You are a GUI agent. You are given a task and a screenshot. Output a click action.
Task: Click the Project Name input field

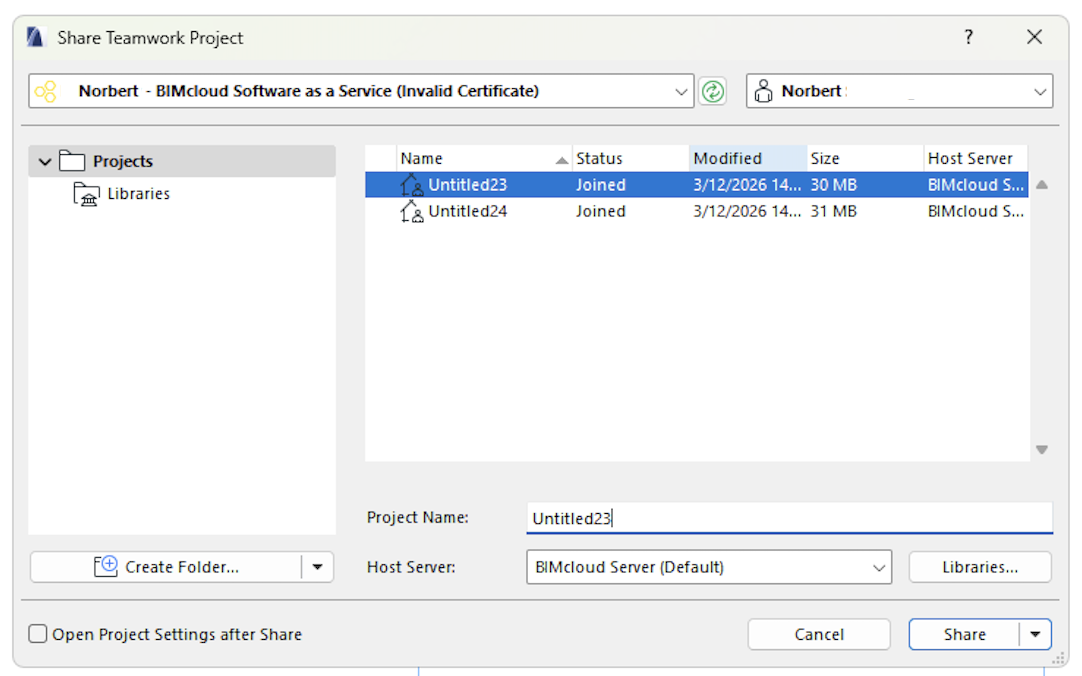(789, 518)
